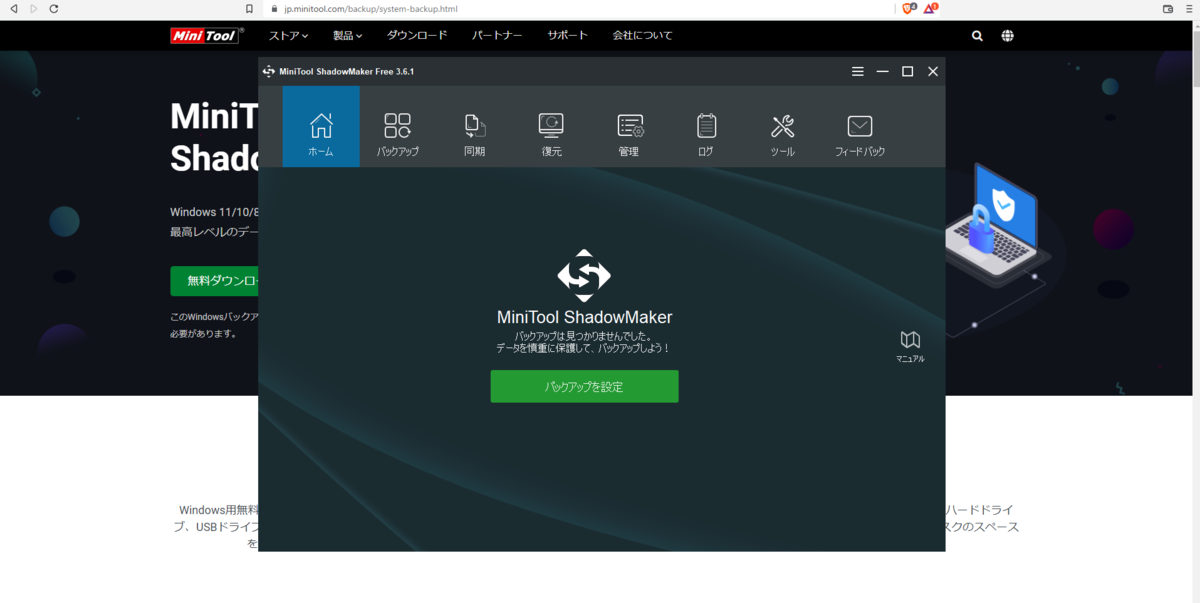Click the MiniTool ShadowMaker heading text

[x=584, y=317]
